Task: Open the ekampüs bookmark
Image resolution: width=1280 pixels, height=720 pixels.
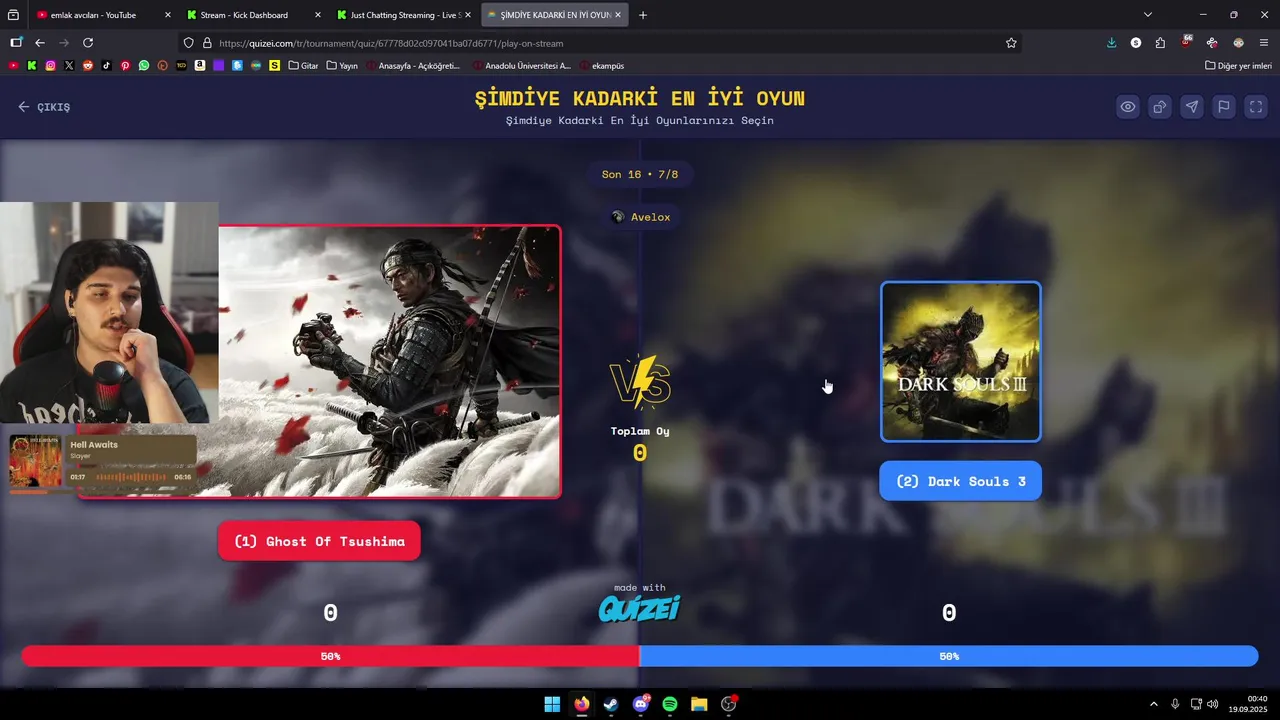Action: pyautogui.click(x=601, y=66)
